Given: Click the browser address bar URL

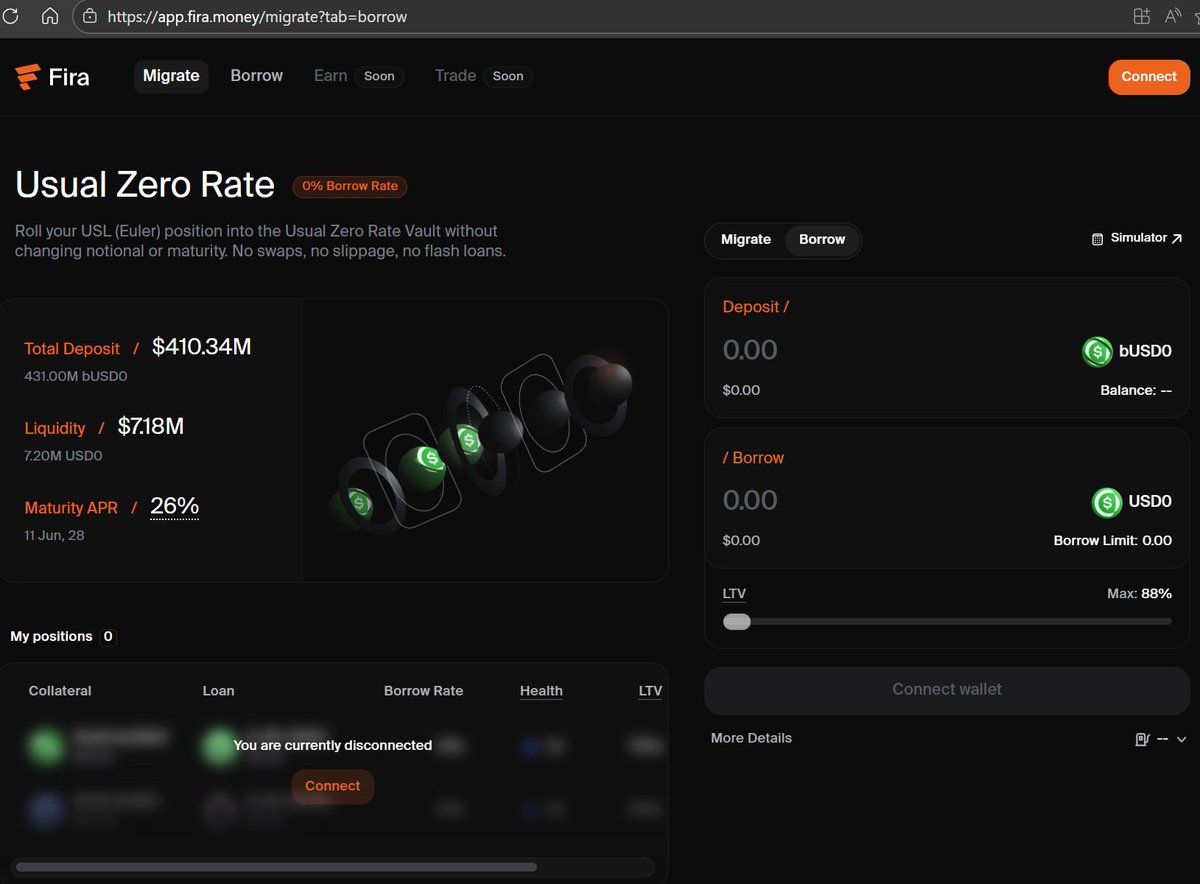Looking at the screenshot, I should point(257,17).
